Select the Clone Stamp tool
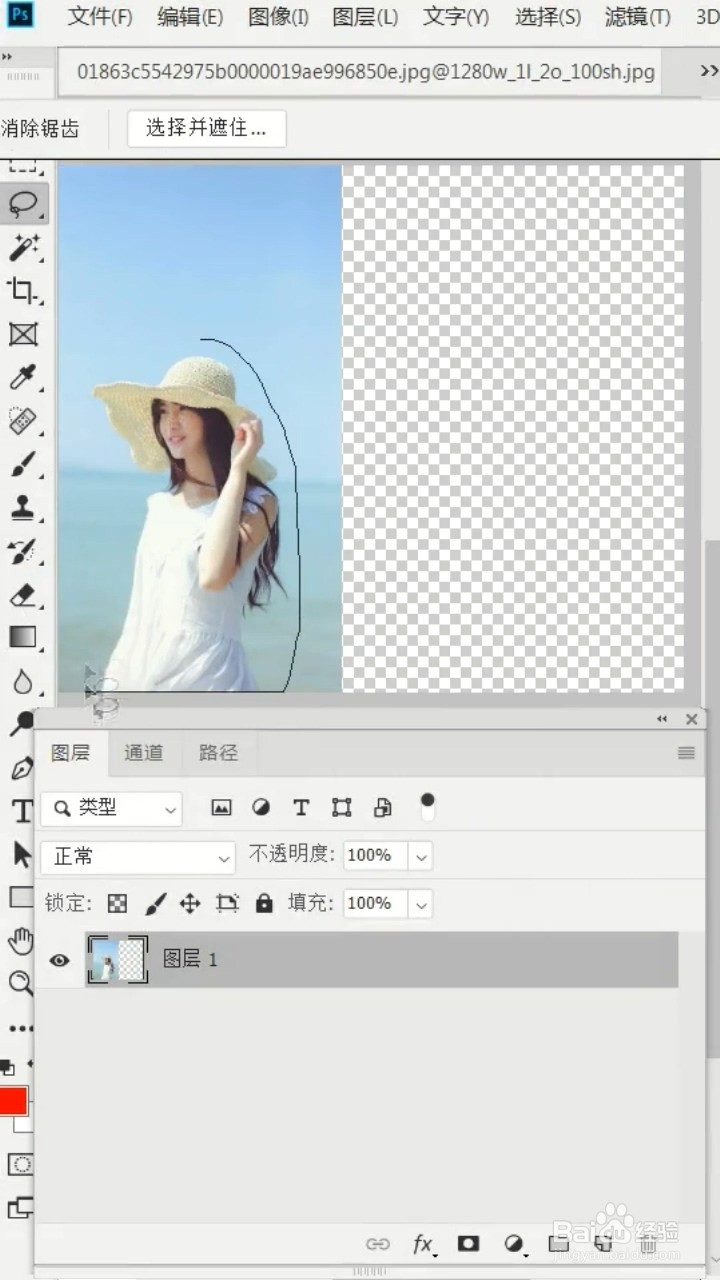This screenshot has width=720, height=1280. coord(22,507)
